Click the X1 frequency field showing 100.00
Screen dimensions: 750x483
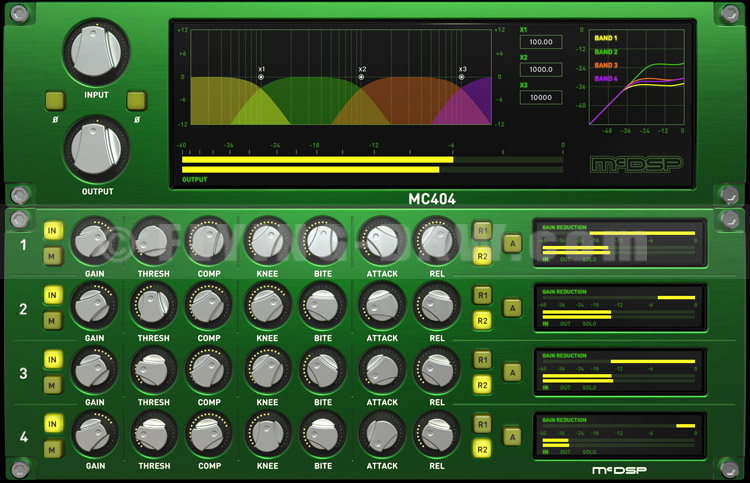point(541,42)
